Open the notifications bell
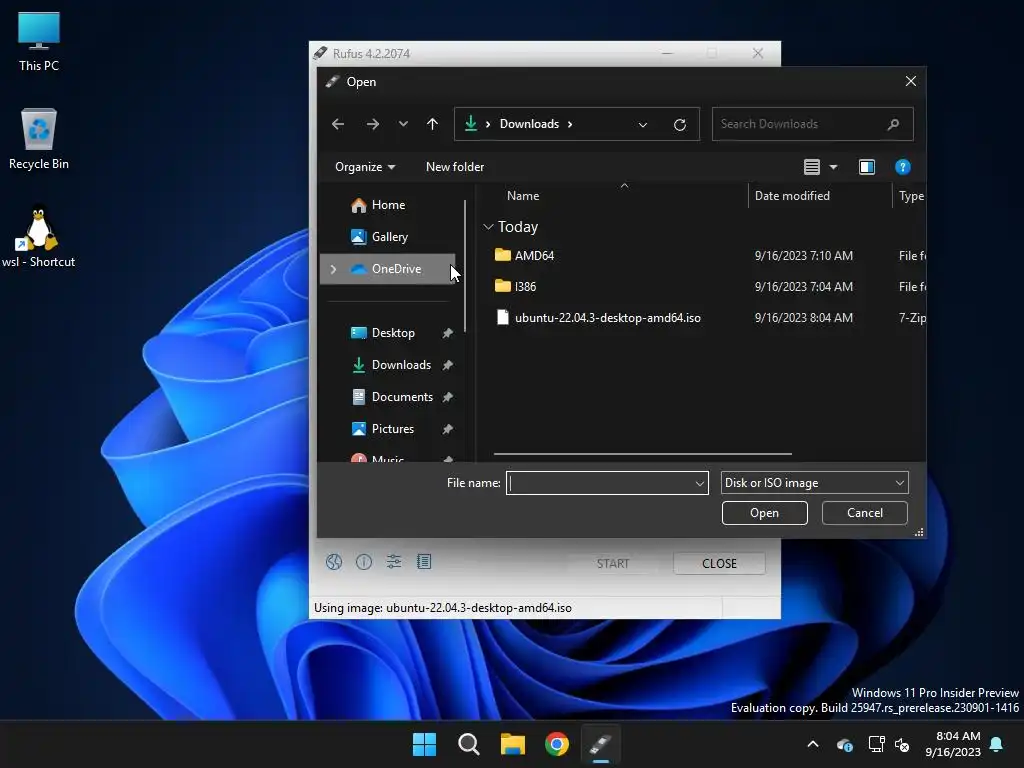1024x768 pixels. tap(997, 744)
